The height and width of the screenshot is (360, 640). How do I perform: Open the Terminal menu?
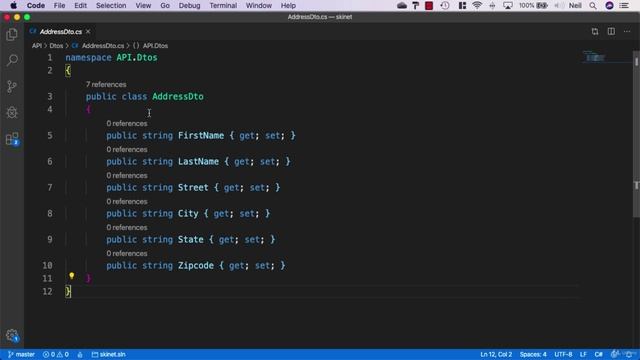[223, 5]
